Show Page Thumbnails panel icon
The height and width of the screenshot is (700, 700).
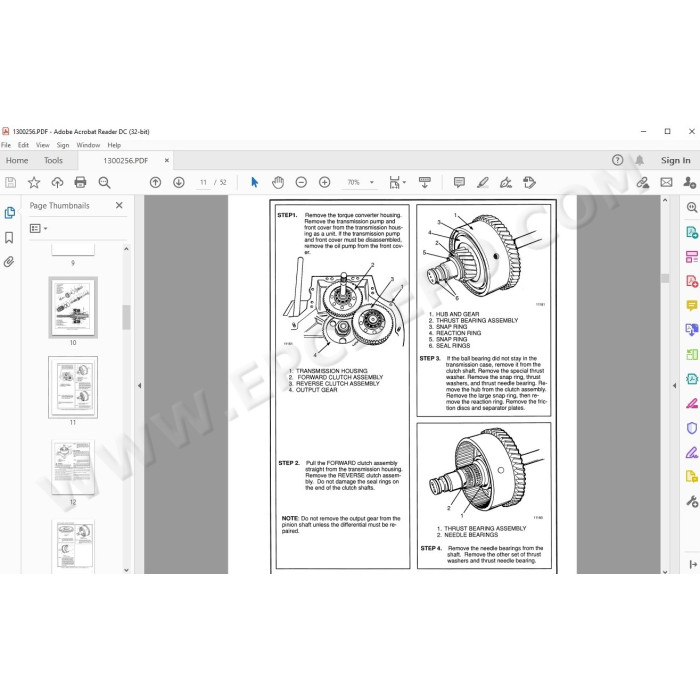(x=10, y=212)
